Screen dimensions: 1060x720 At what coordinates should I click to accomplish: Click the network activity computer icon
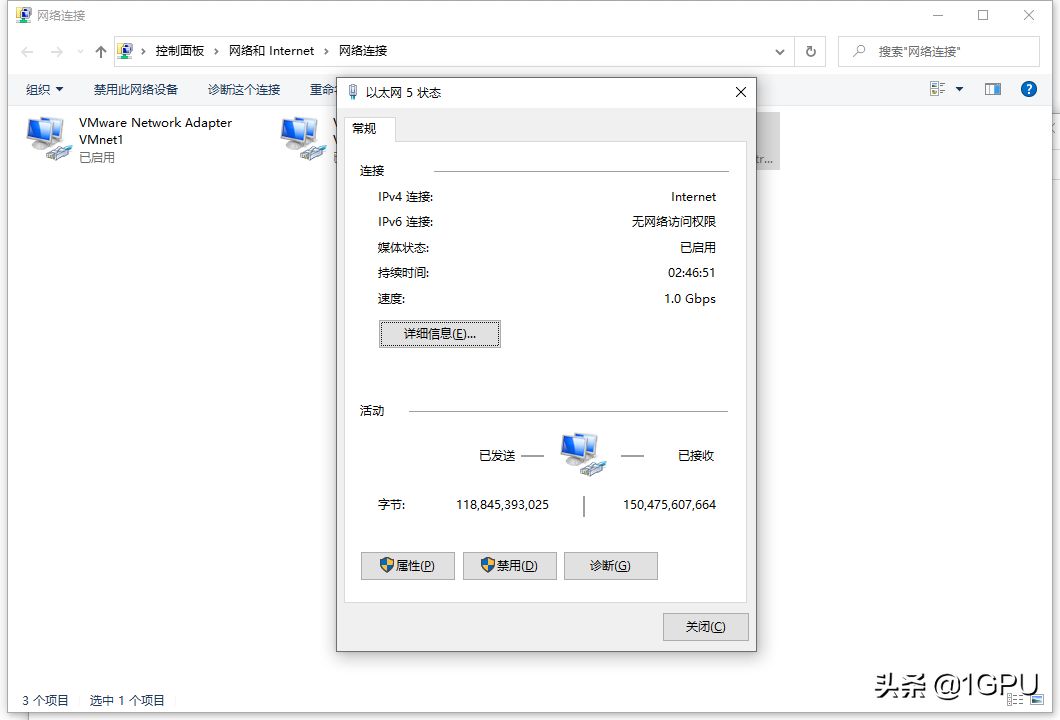click(x=583, y=455)
